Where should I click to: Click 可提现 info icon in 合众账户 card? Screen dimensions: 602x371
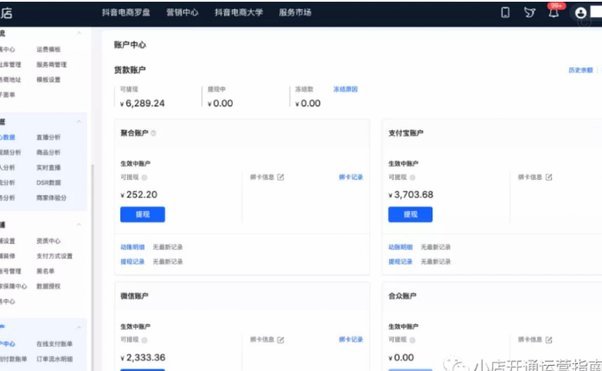tap(412, 340)
